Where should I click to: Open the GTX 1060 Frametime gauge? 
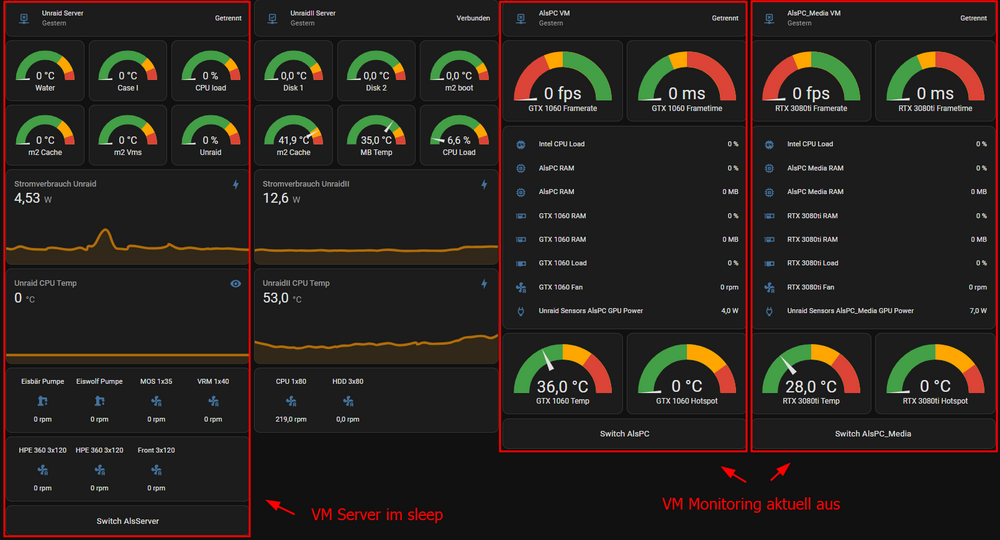[x=686, y=81]
